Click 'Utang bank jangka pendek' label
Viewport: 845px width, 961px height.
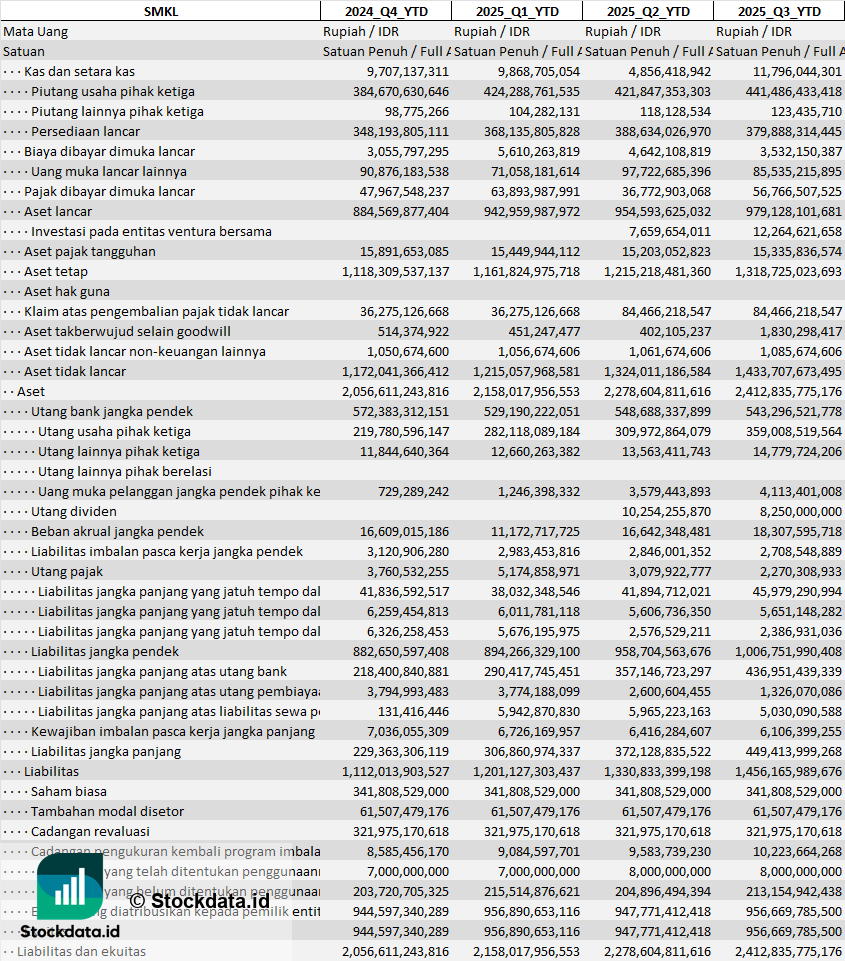coord(112,411)
